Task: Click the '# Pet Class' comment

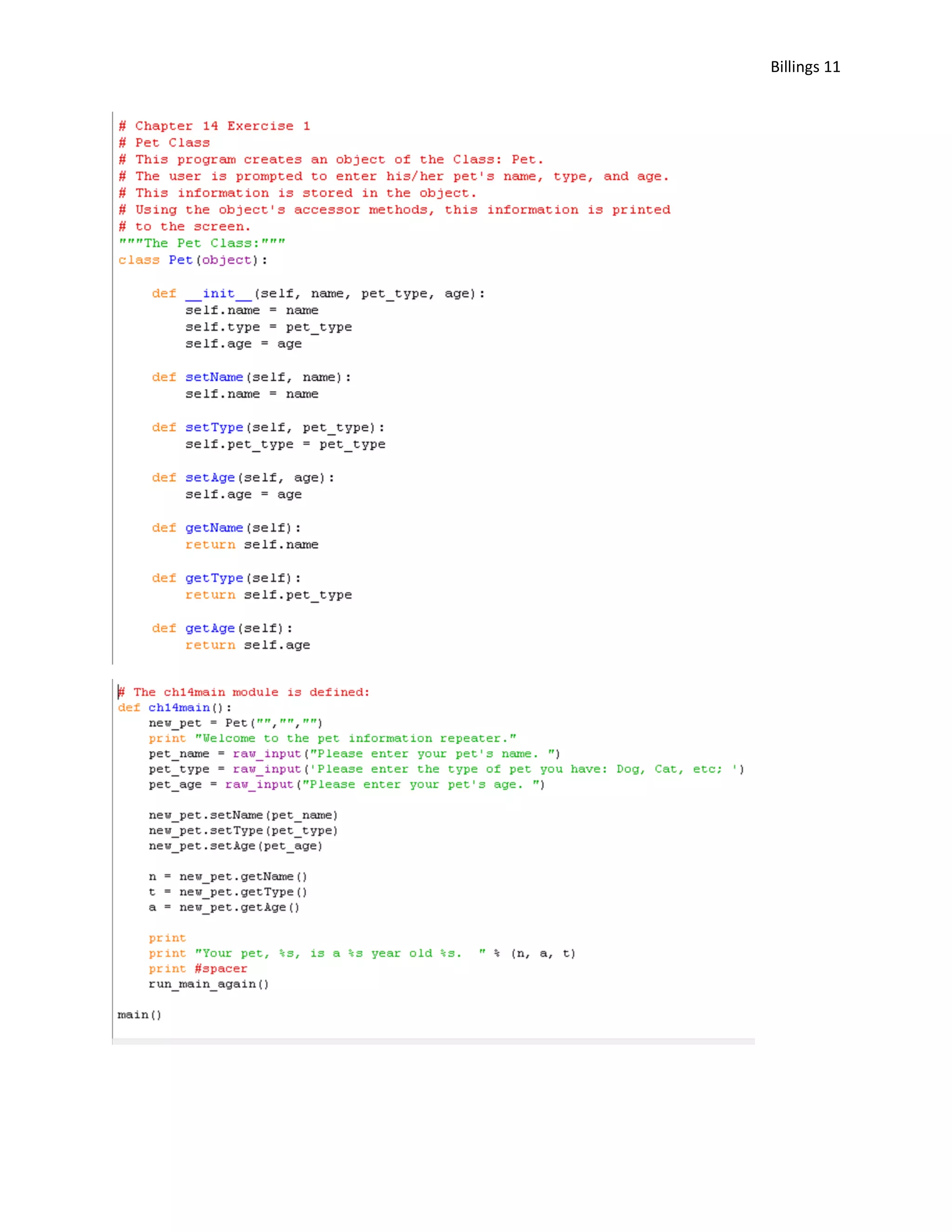Action: coord(164,143)
